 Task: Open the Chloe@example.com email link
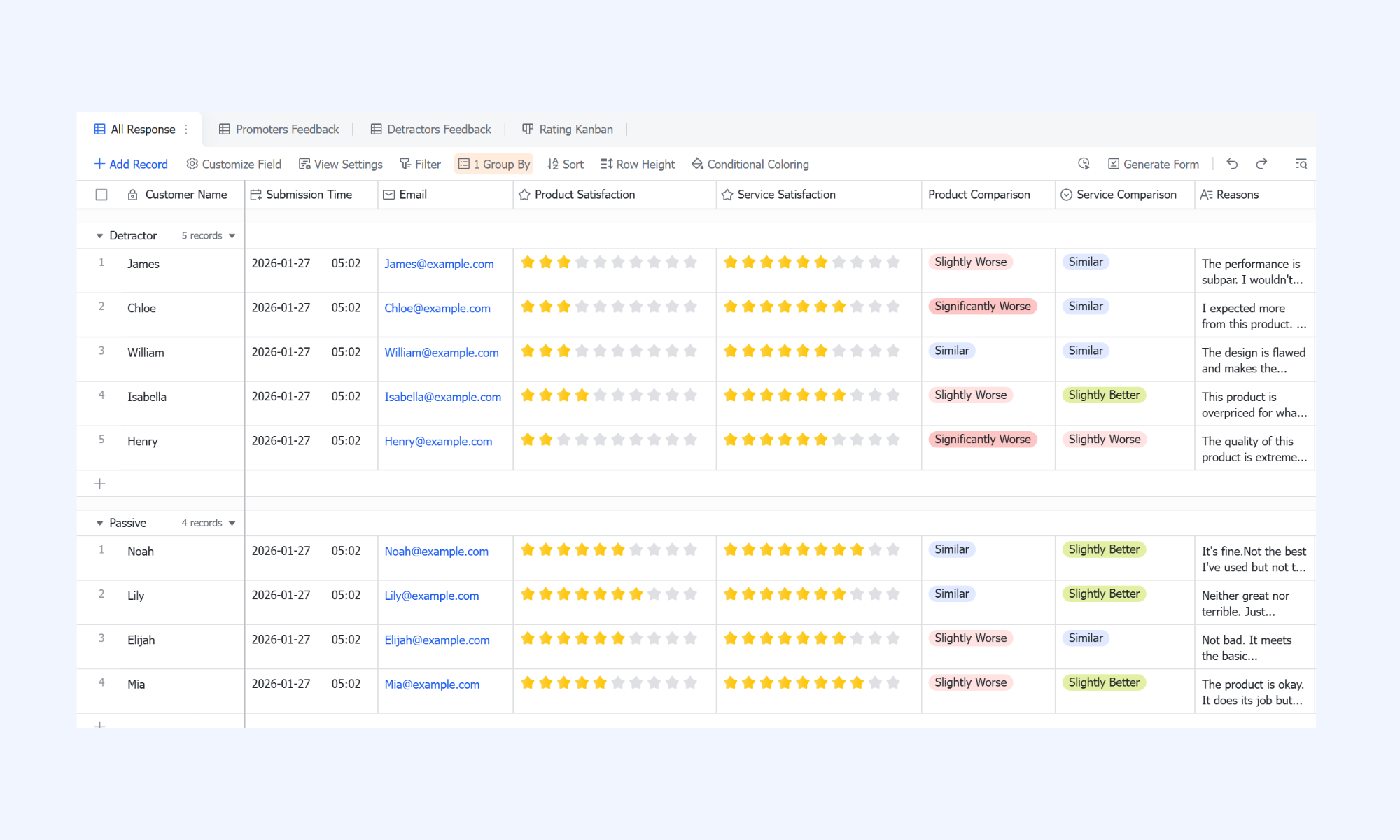pos(437,308)
